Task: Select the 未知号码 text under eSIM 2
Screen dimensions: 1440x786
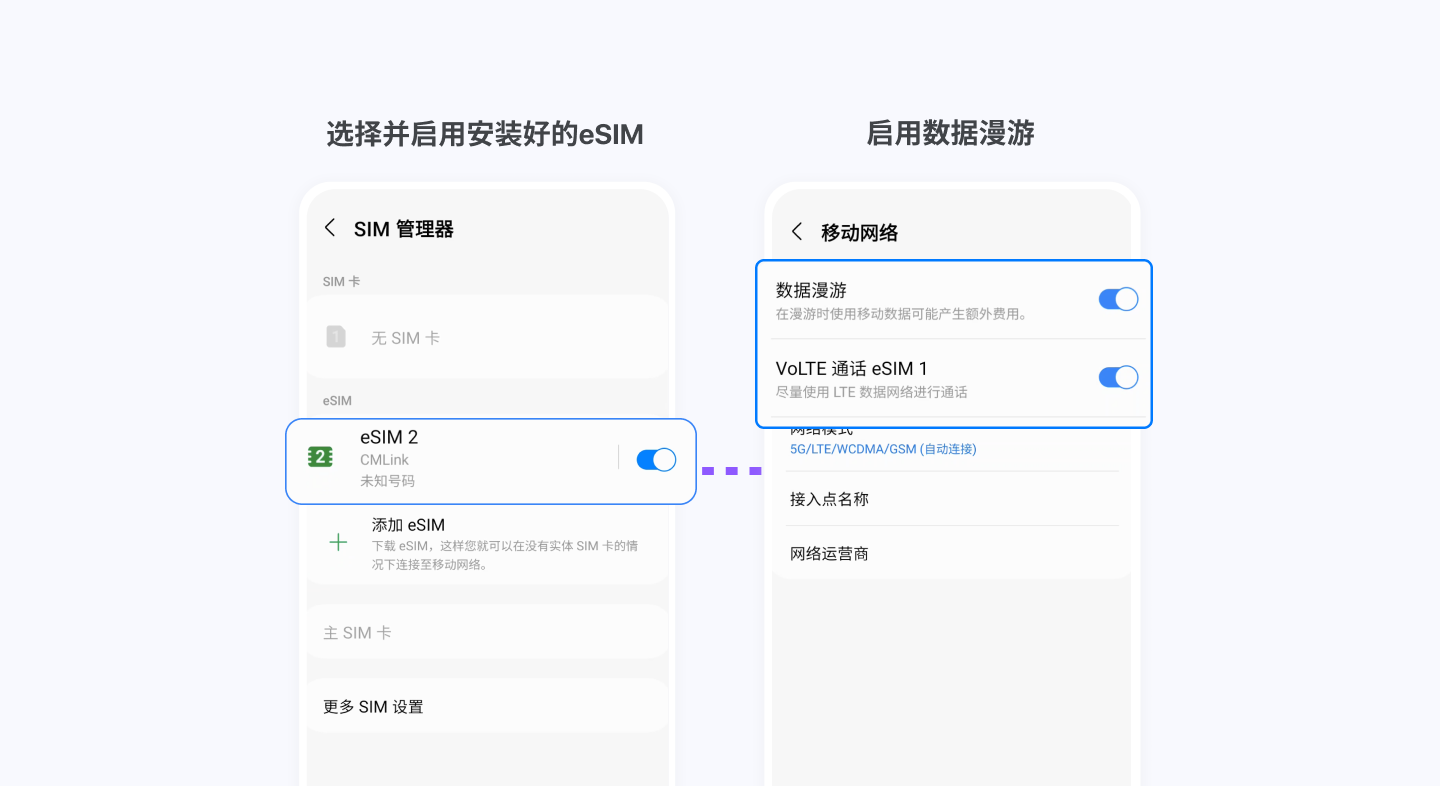Action: coord(385,481)
